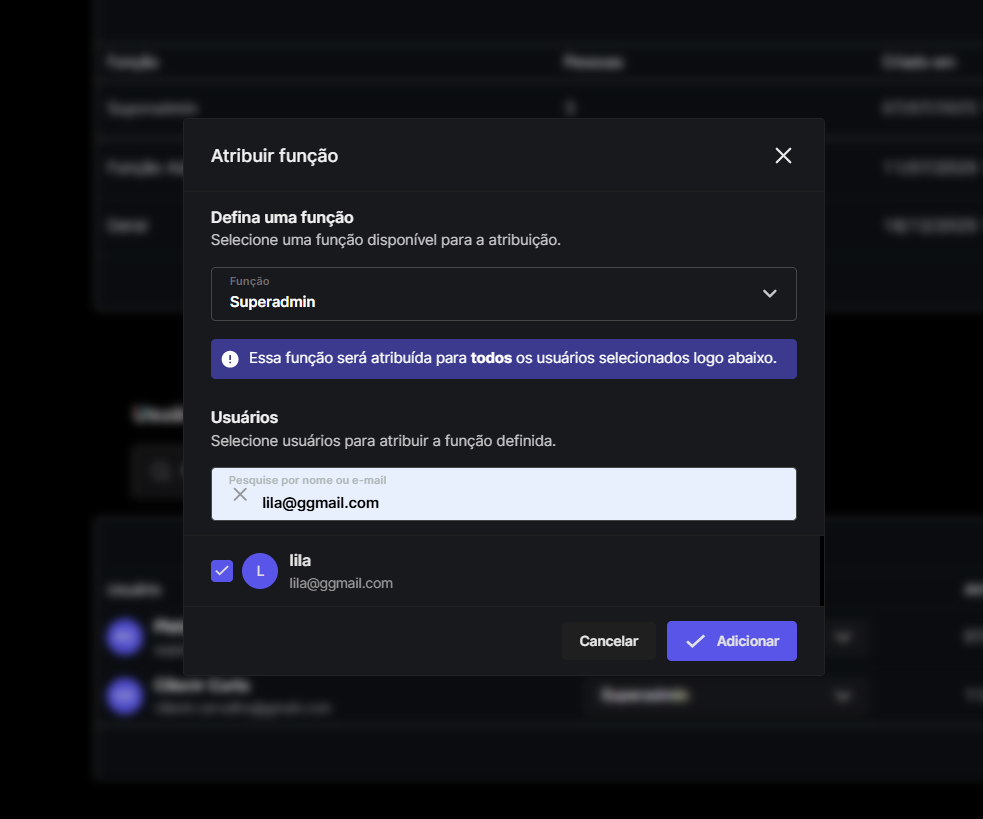Clear the user search with X icon

(240, 494)
